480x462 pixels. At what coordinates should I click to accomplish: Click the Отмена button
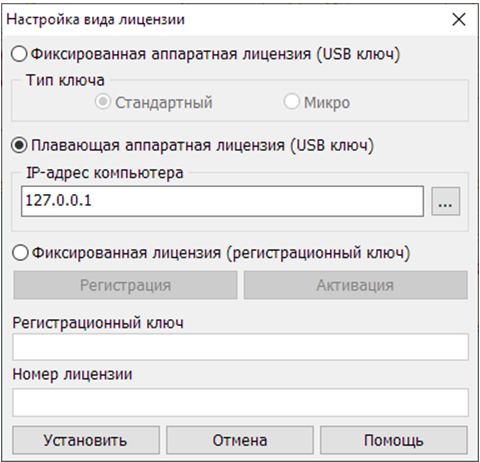[x=240, y=440]
